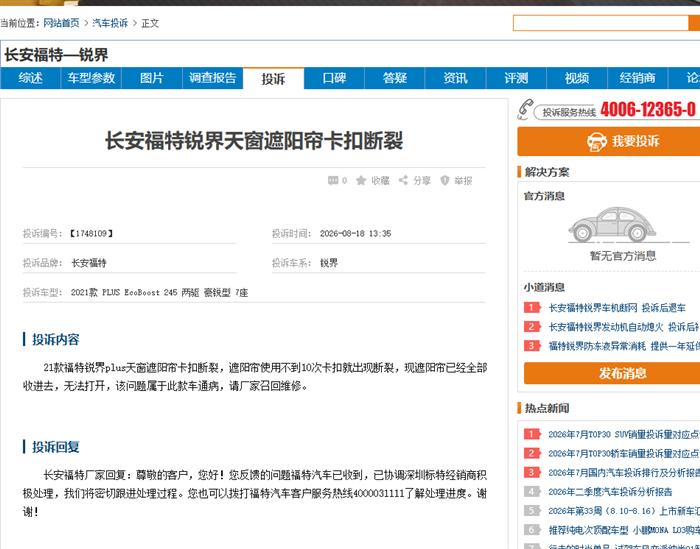
Task: Click car series value 锐界
Action: point(329,263)
